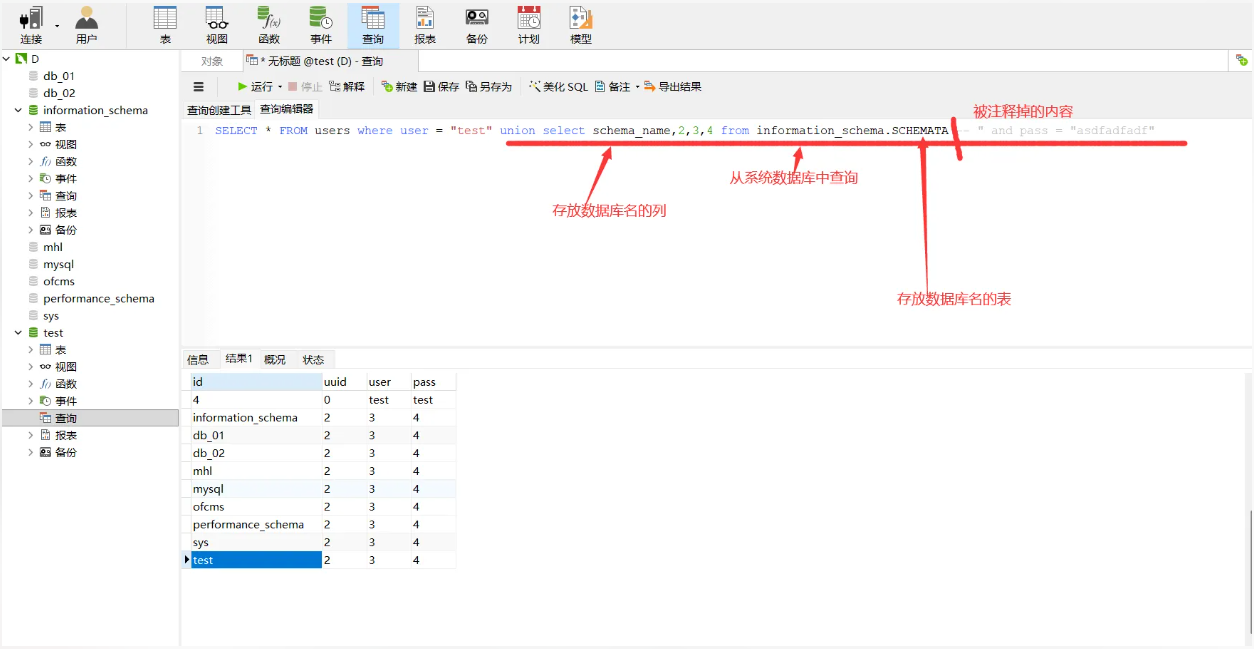Select the 视图 (View) toolbar icon
The height and width of the screenshot is (649, 1254).
coord(217,25)
